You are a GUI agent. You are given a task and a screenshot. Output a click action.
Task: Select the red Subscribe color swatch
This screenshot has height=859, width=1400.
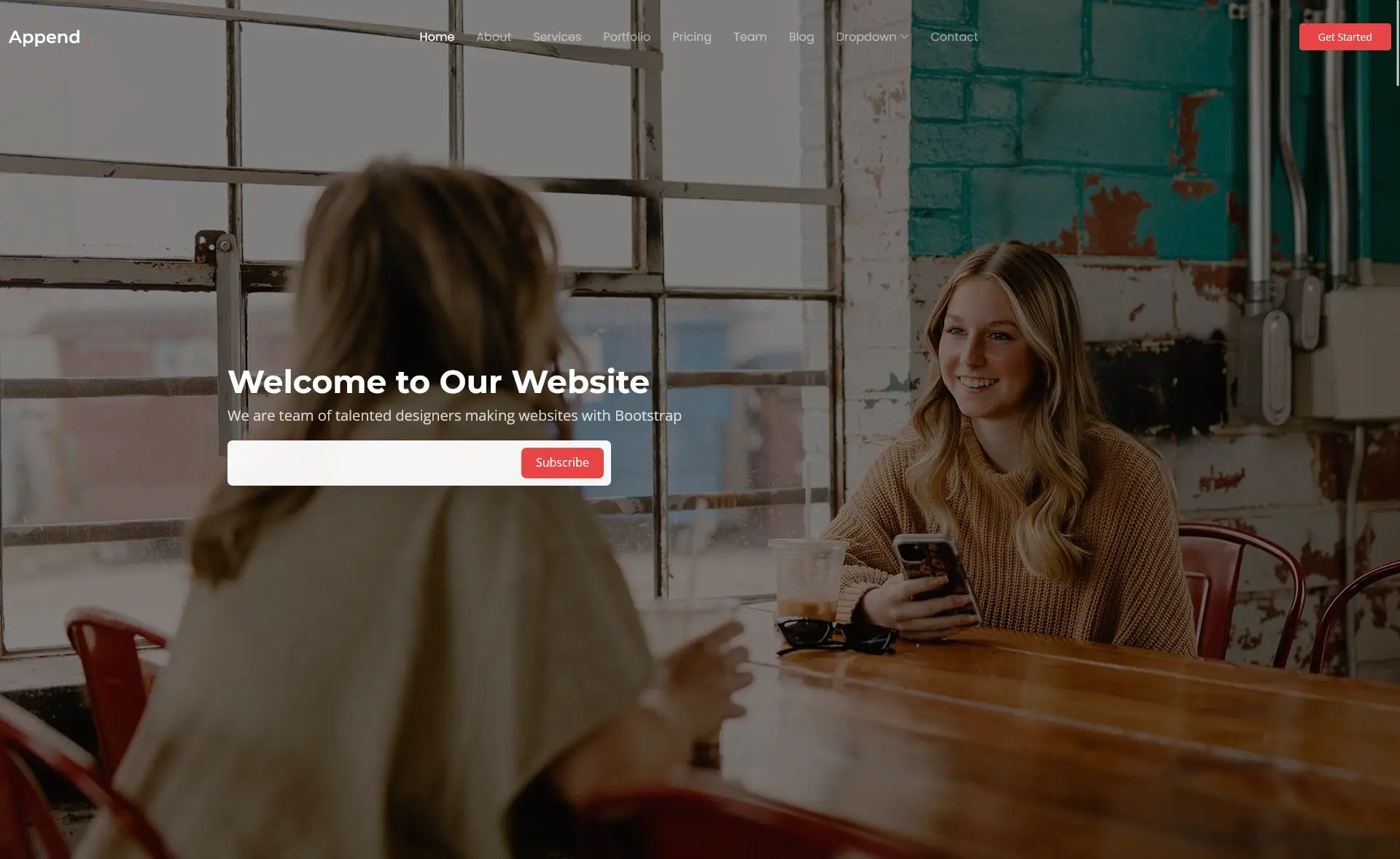[562, 462]
